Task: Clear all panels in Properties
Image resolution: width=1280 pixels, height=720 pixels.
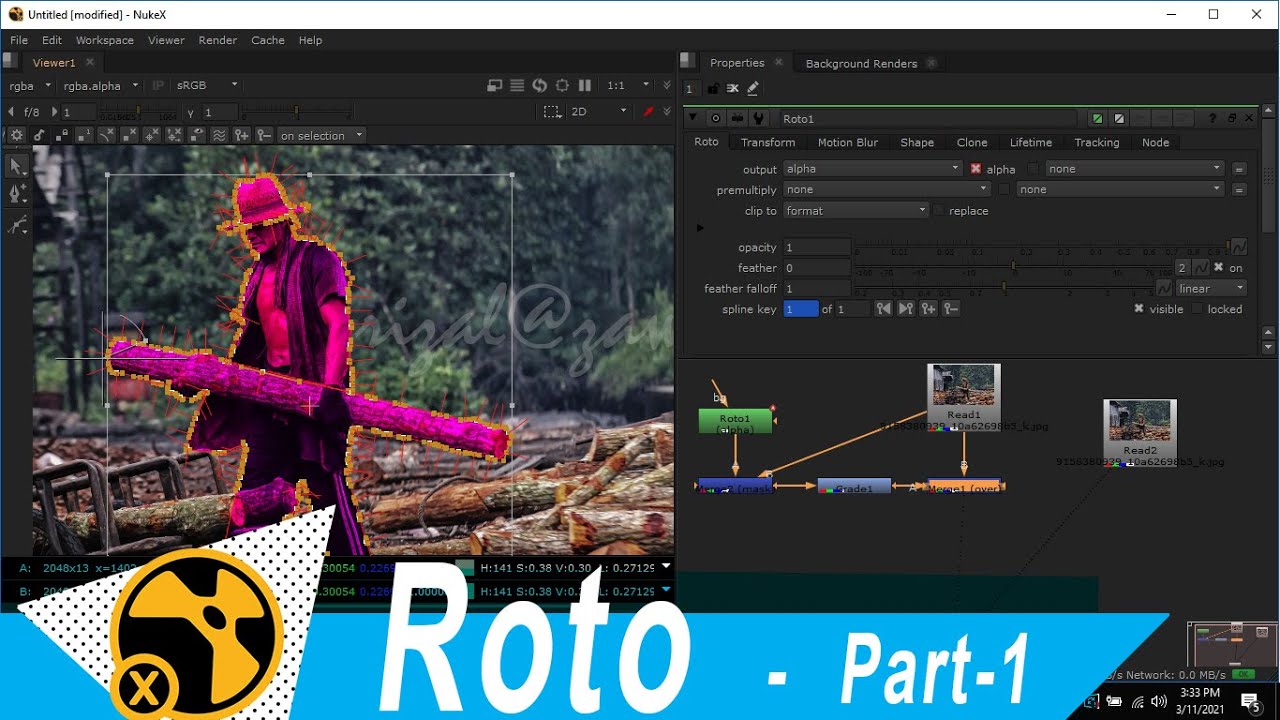Action: tap(732, 89)
